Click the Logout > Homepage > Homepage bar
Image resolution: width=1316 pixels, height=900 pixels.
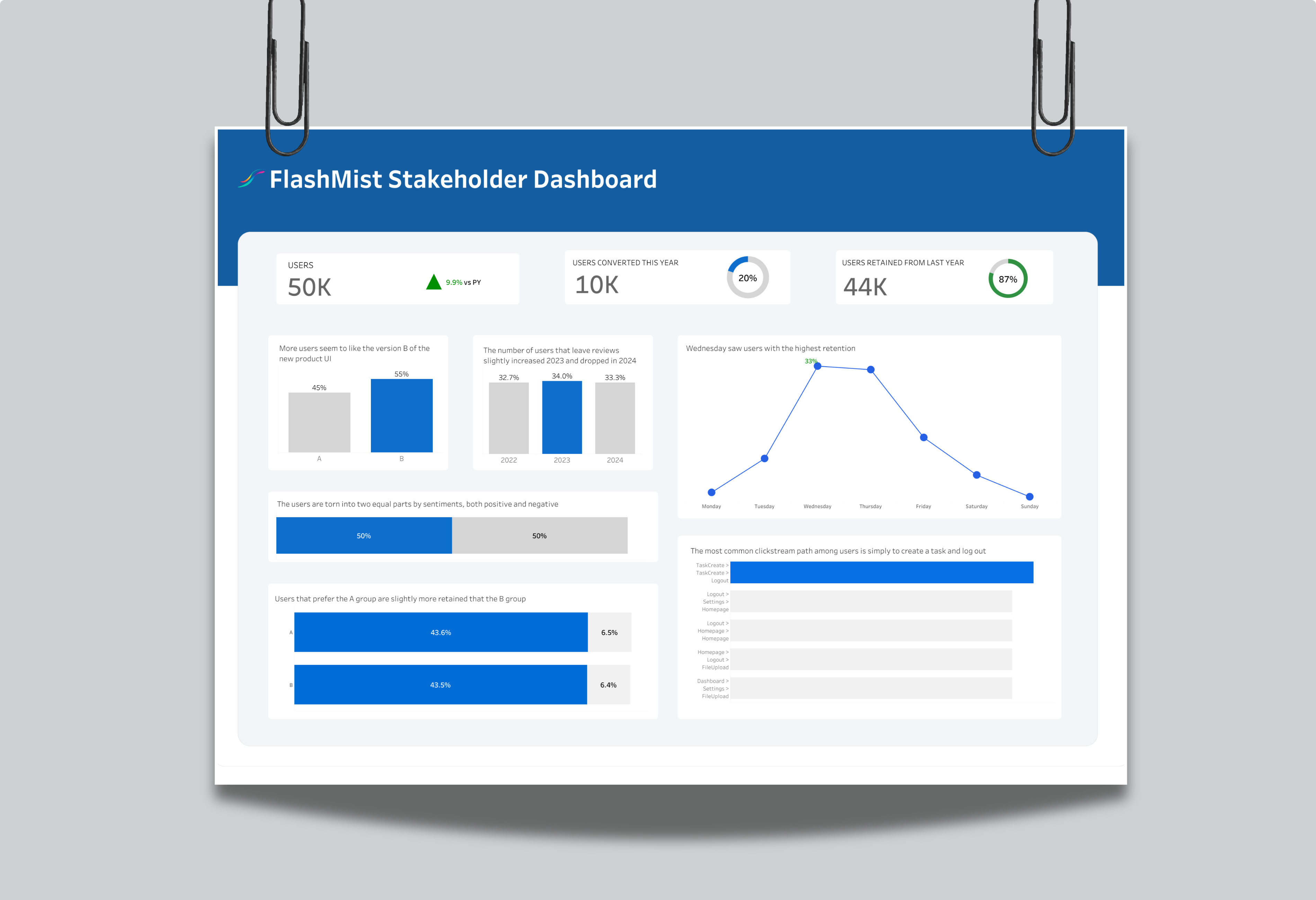pyautogui.click(x=871, y=630)
